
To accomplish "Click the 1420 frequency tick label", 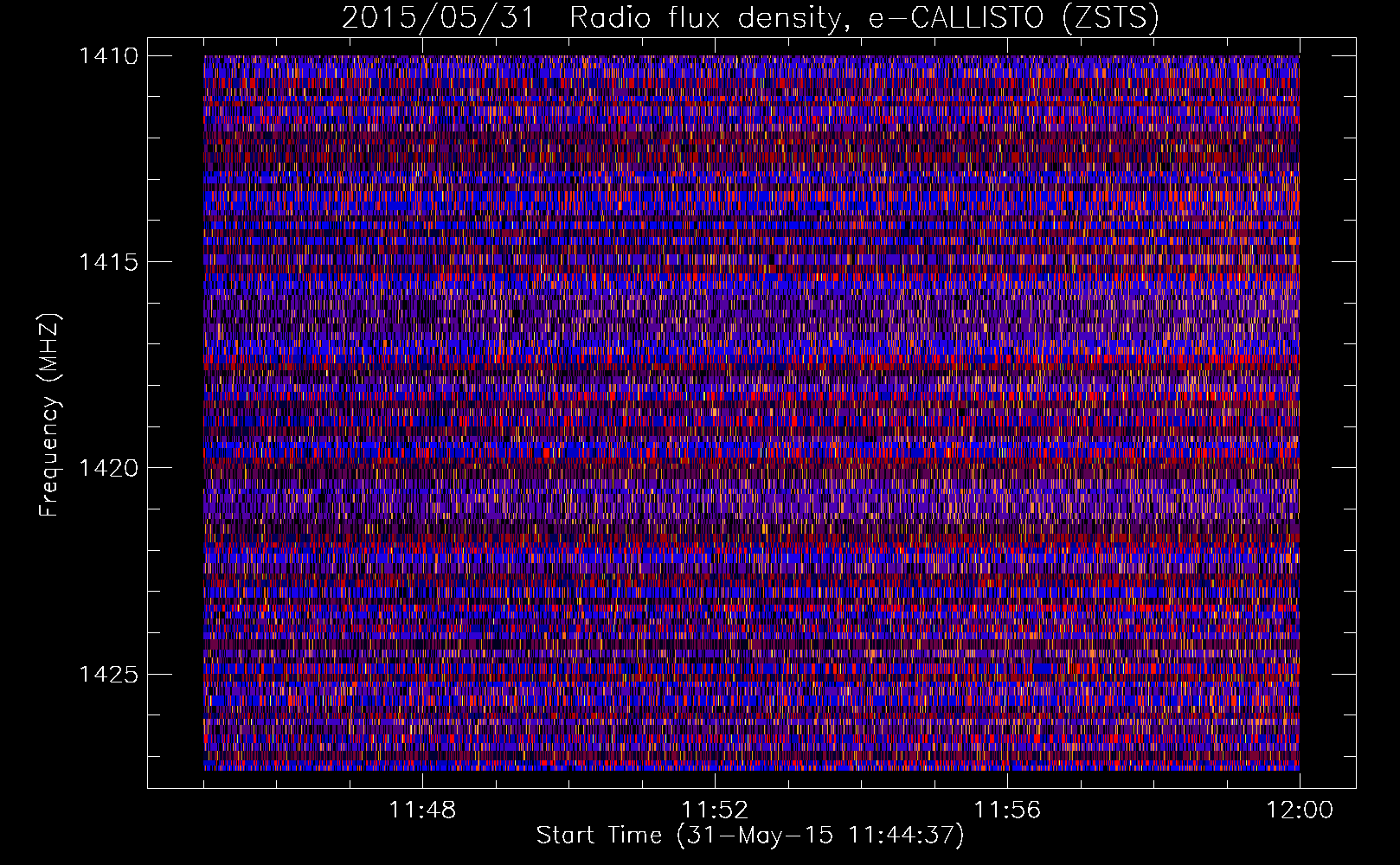I will click(x=108, y=468).
